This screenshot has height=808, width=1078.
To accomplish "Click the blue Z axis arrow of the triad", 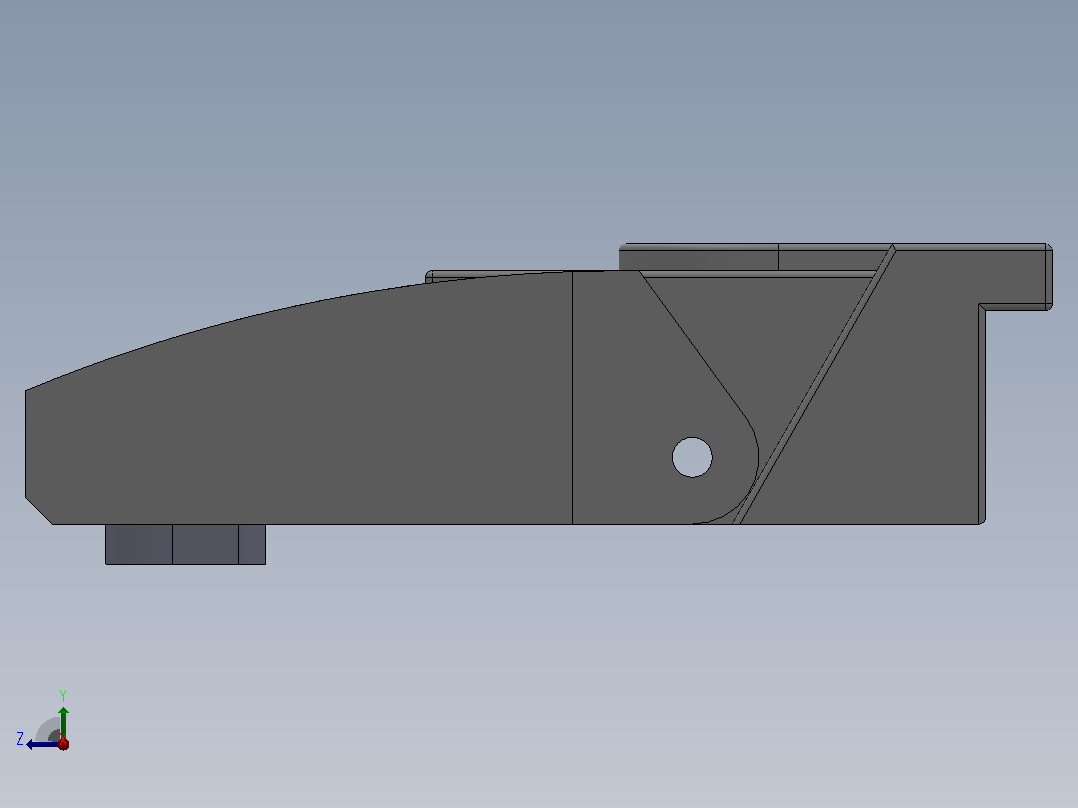I will click(43, 744).
